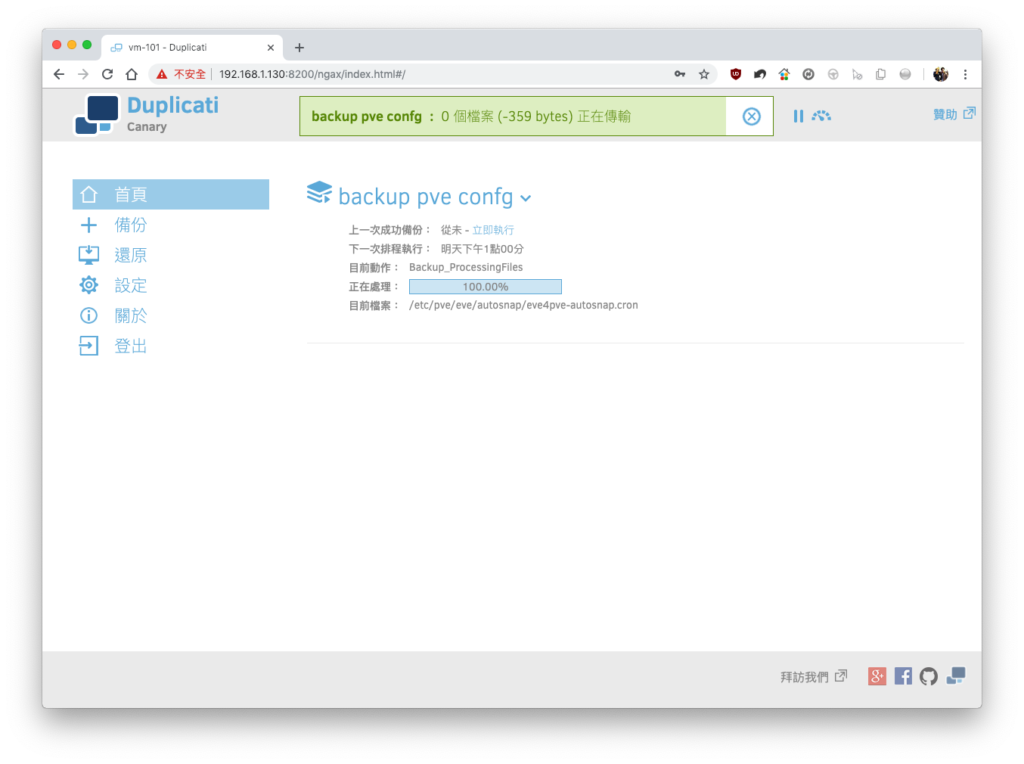Select the vm-101 - Duplicati tab

[193, 48]
